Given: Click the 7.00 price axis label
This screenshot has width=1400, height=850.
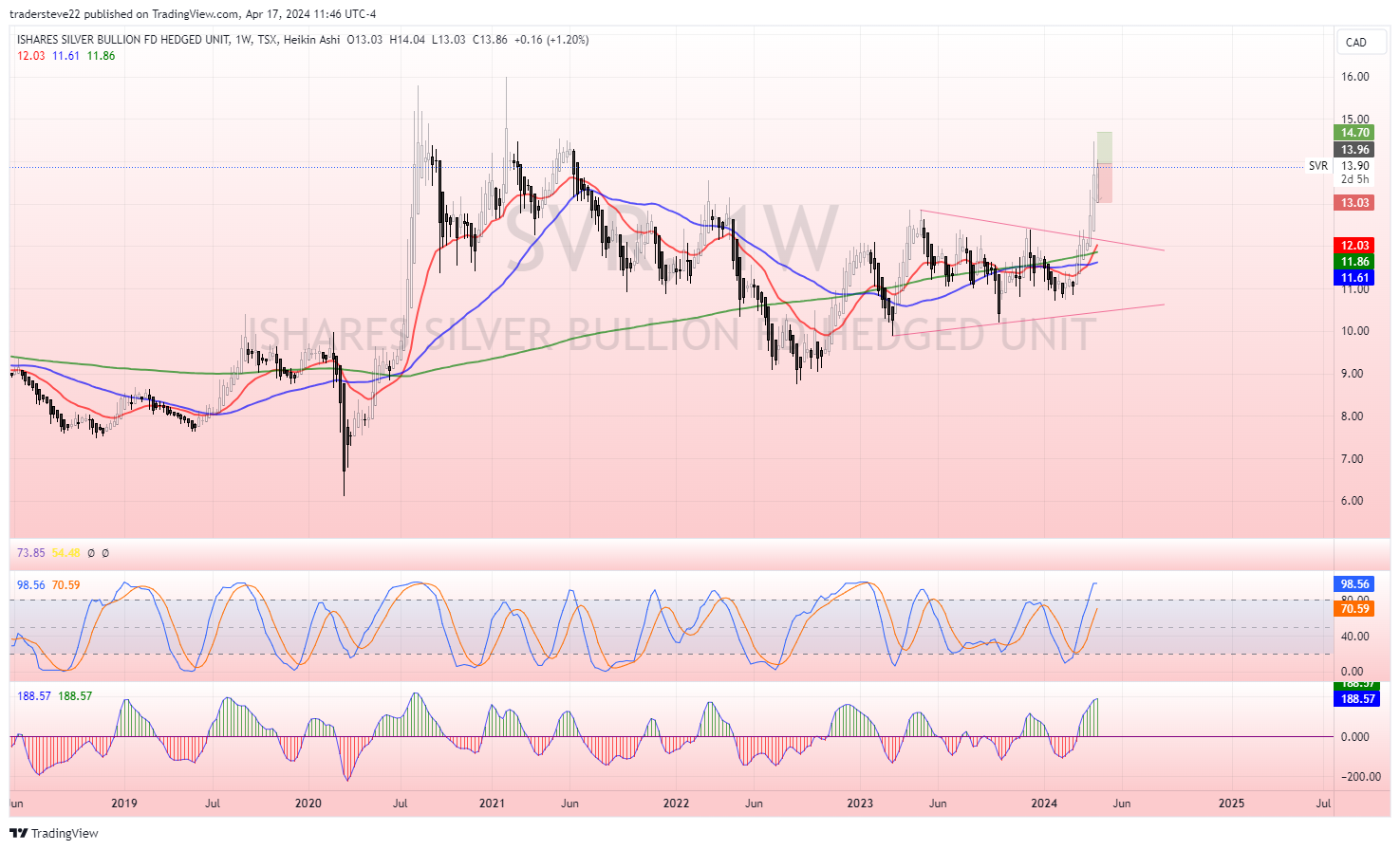Looking at the screenshot, I should [1354, 459].
